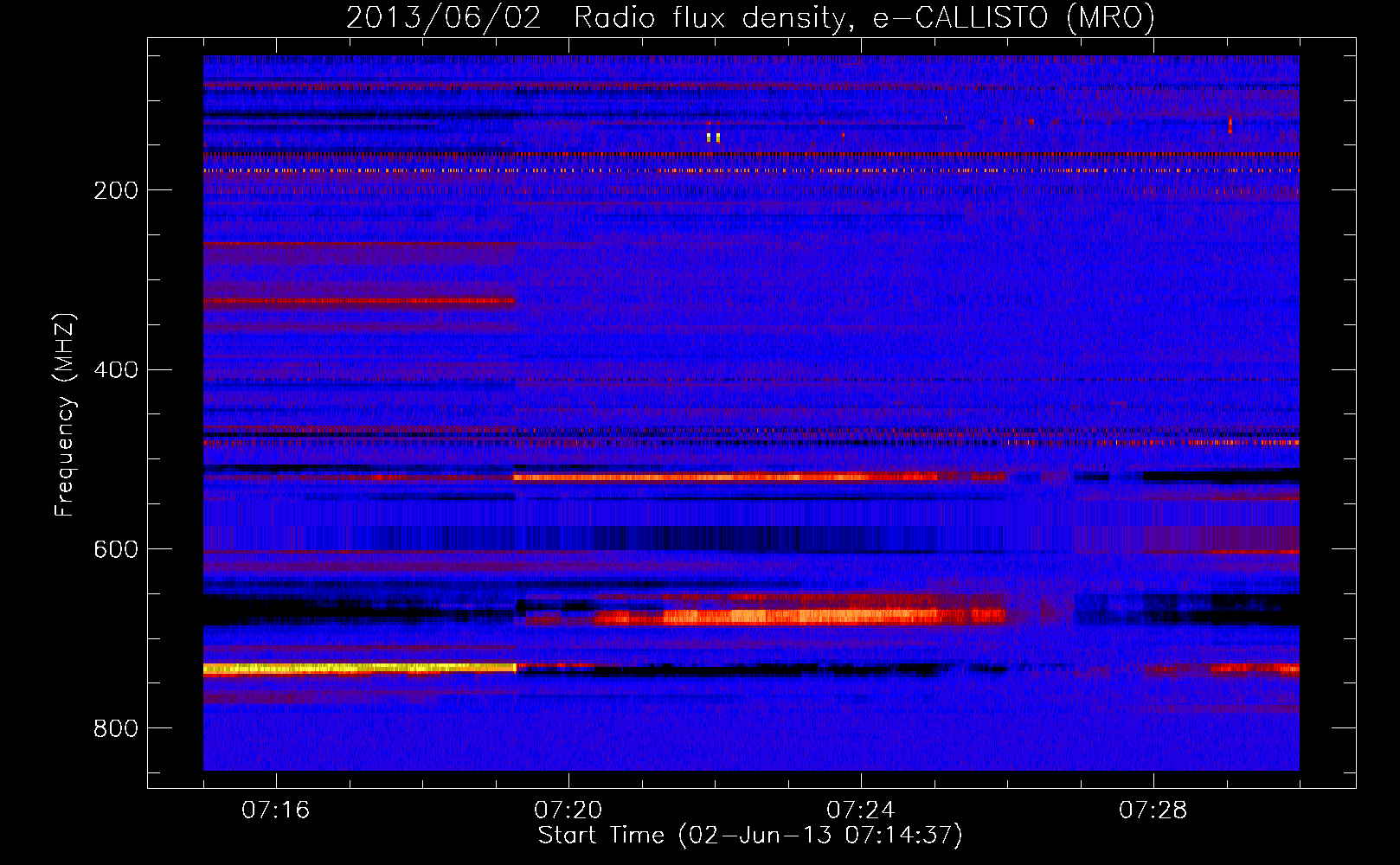Screen dimensions: 1400x865
Task: Click the 800 frequency tick label
Action: (116, 728)
